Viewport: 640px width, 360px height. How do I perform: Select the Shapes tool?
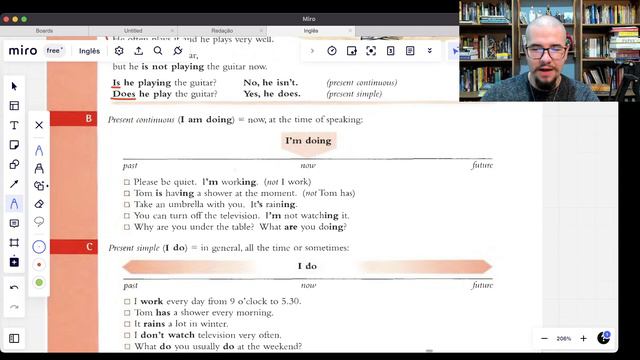(14, 164)
